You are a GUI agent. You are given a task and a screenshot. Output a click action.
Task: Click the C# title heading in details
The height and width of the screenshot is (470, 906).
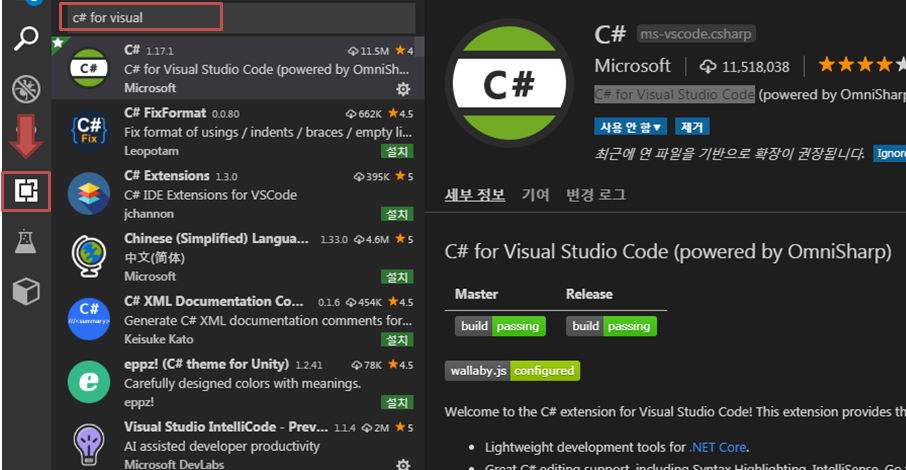pos(610,34)
